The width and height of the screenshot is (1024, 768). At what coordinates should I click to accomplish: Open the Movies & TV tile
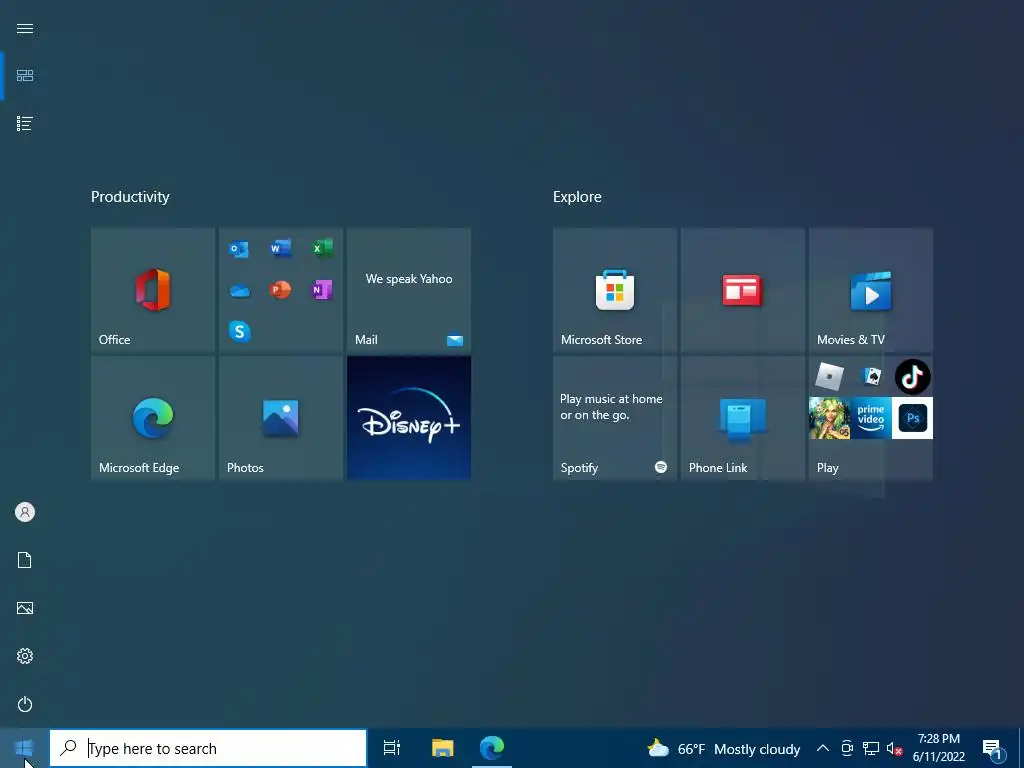click(871, 290)
